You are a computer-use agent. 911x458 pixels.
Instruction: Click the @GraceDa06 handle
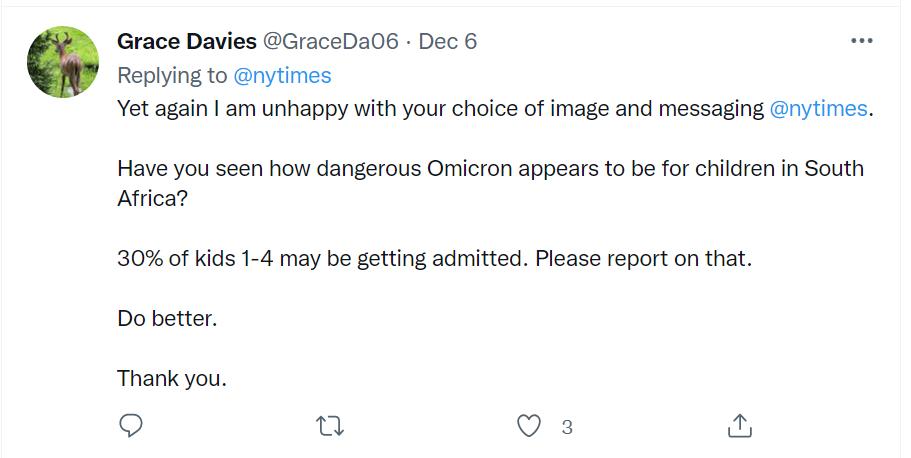(330, 41)
